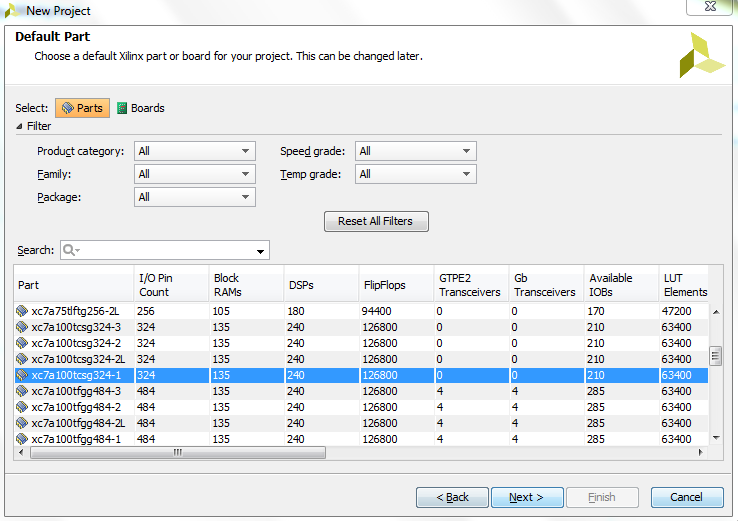The width and height of the screenshot is (738, 521).
Task: Click into the Search input field
Action: coord(165,250)
